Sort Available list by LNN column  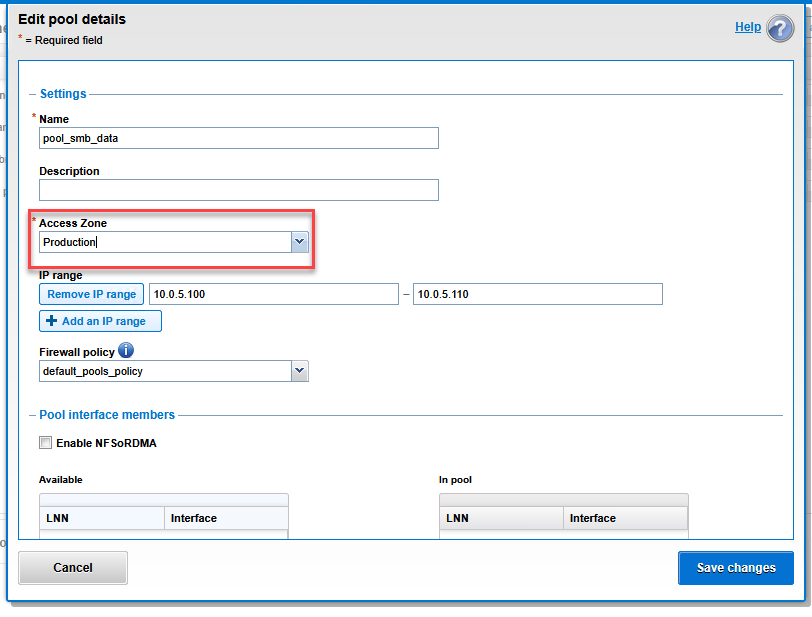(101, 518)
